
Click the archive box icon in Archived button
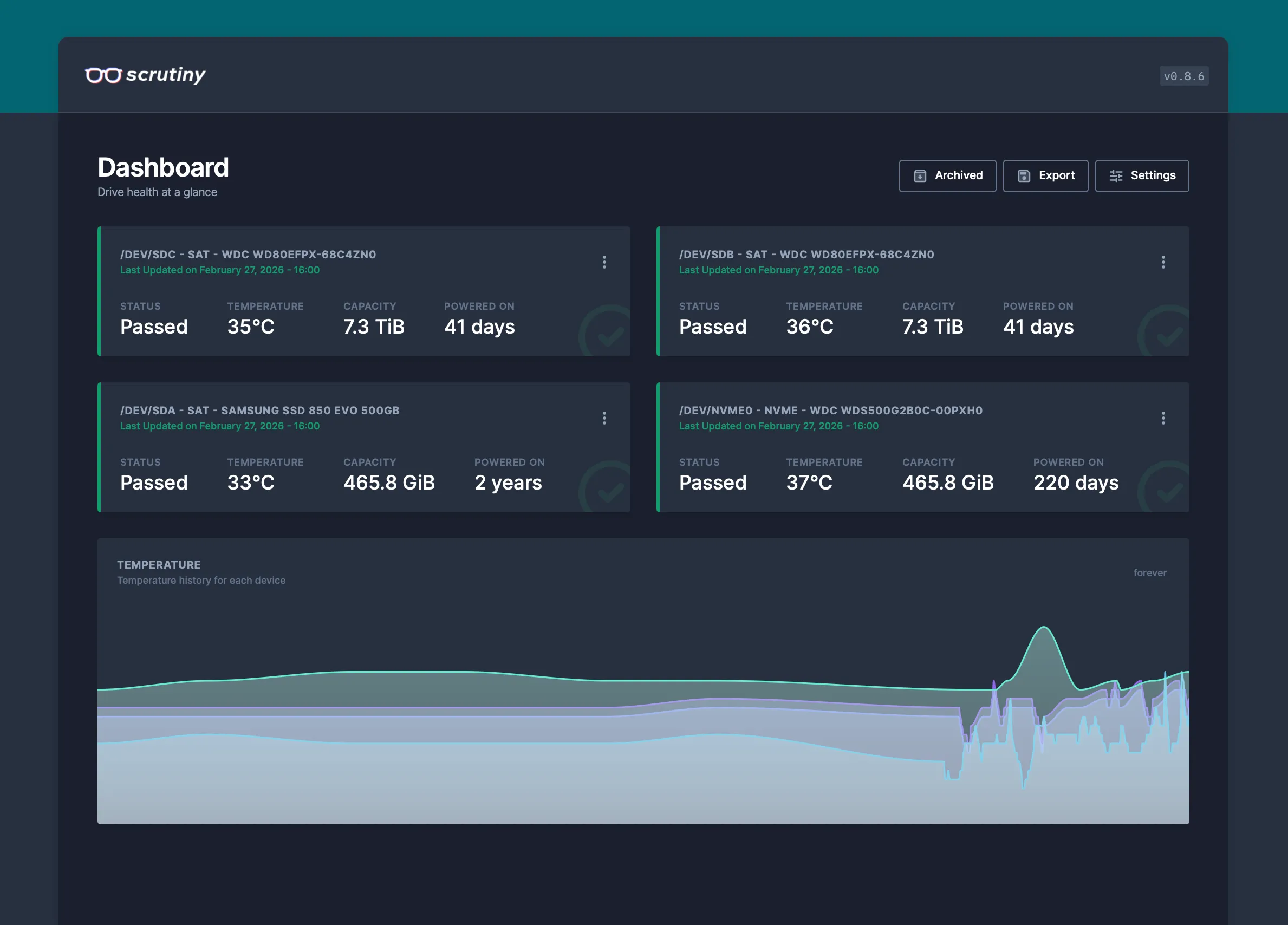click(x=920, y=176)
